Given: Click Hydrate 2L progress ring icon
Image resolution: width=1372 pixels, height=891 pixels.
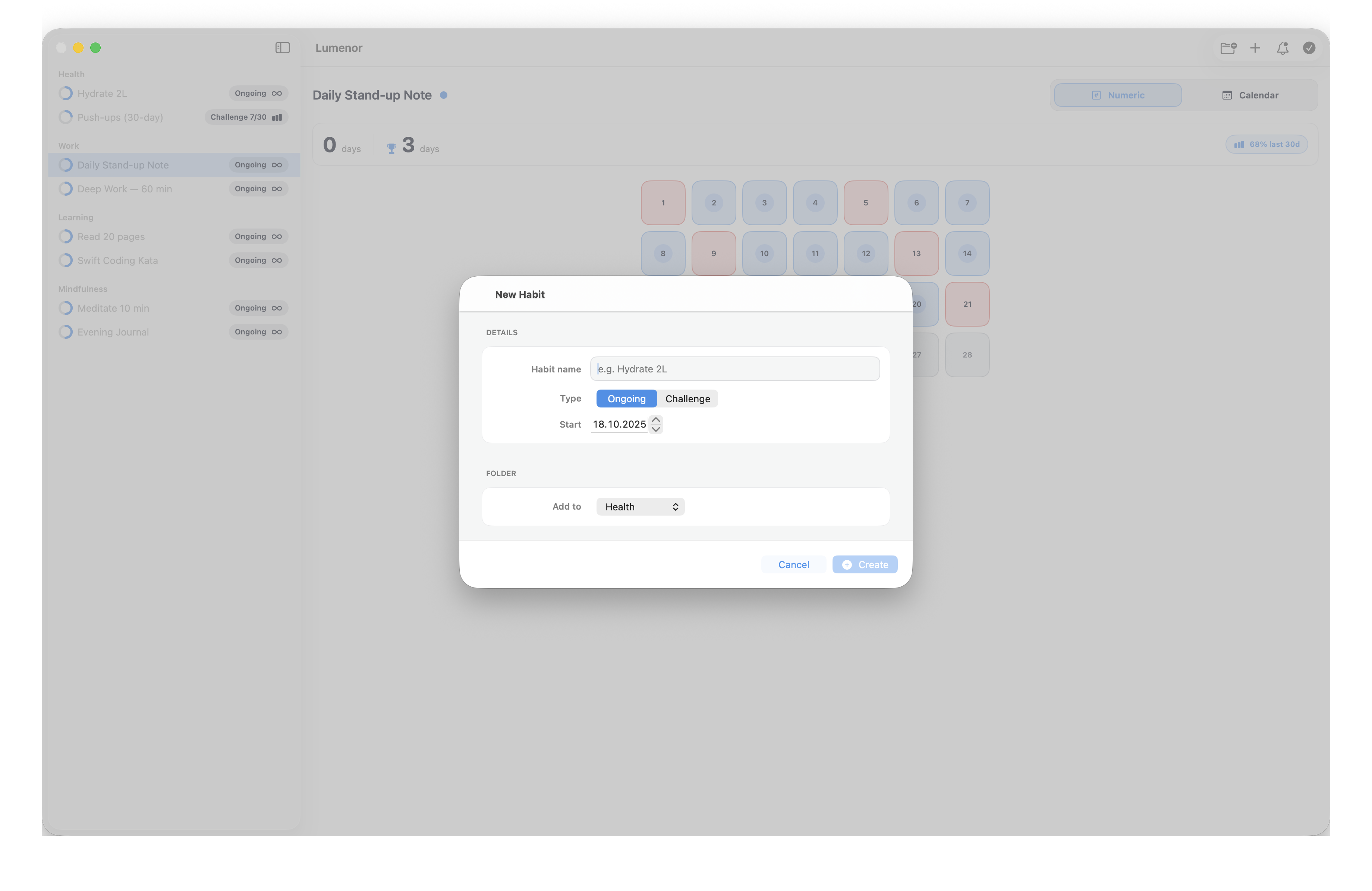Looking at the screenshot, I should (66, 93).
